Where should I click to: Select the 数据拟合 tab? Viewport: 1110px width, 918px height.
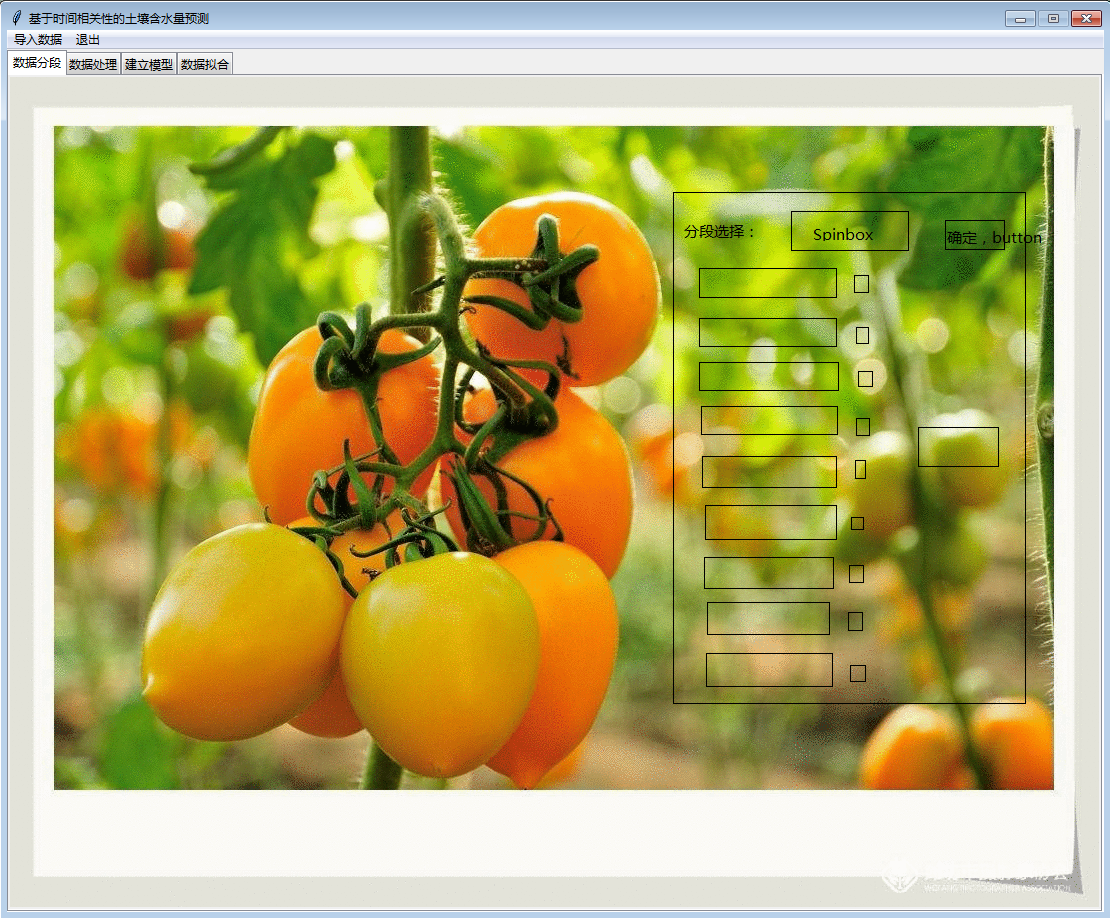[x=205, y=65]
